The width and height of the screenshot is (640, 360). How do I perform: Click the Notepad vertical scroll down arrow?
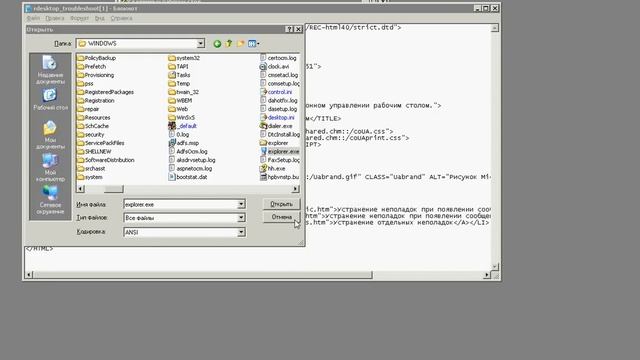tap(494, 267)
